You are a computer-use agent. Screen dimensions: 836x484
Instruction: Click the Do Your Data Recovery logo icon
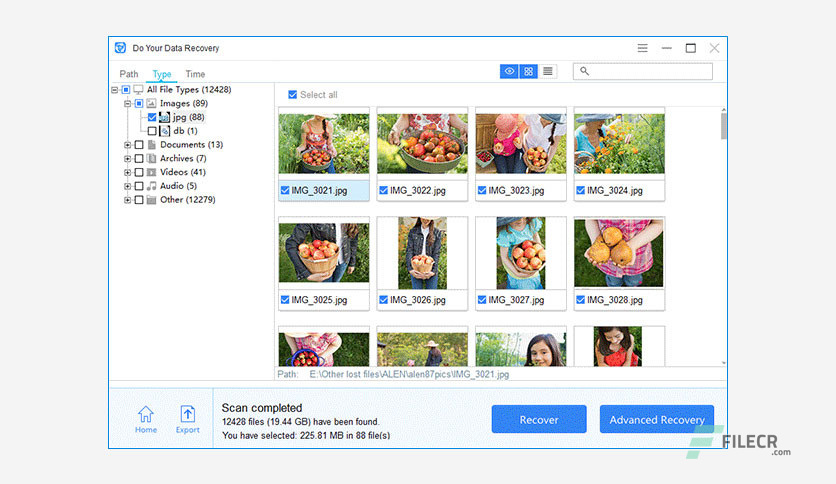pyautogui.click(x=120, y=47)
